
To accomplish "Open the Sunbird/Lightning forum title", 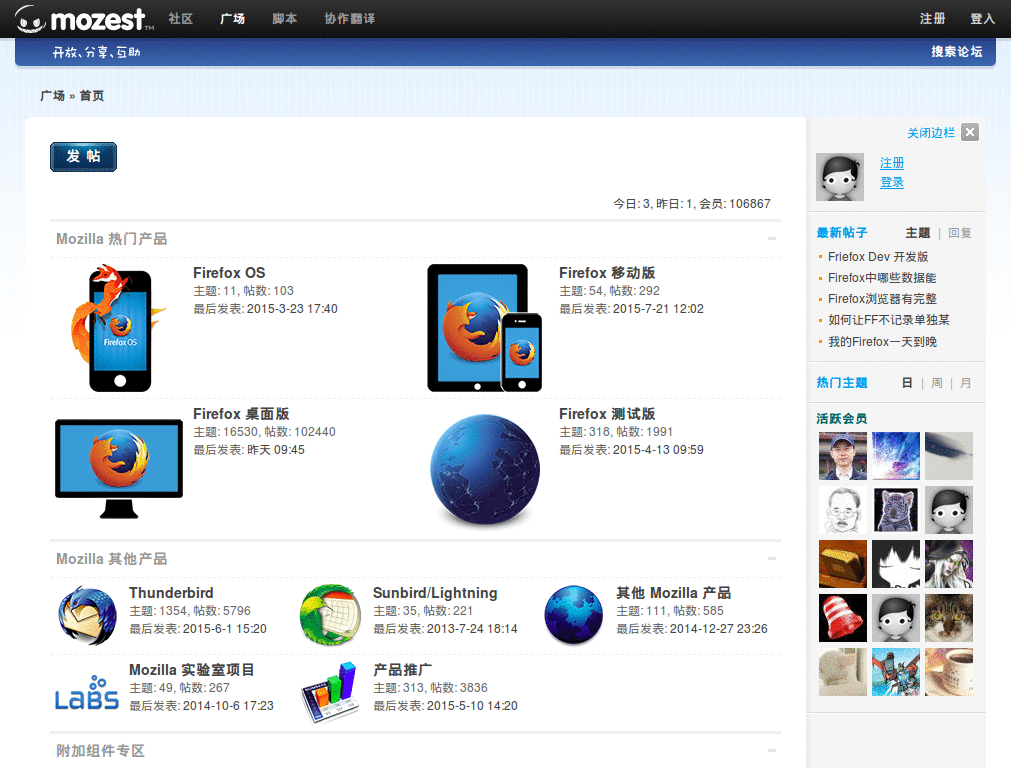I will pyautogui.click(x=435, y=593).
